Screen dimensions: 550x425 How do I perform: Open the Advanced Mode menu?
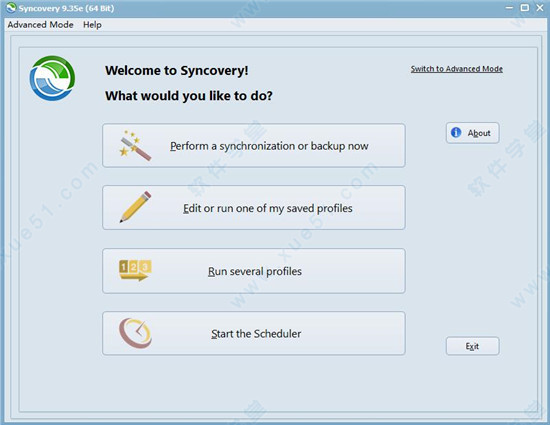click(40, 25)
